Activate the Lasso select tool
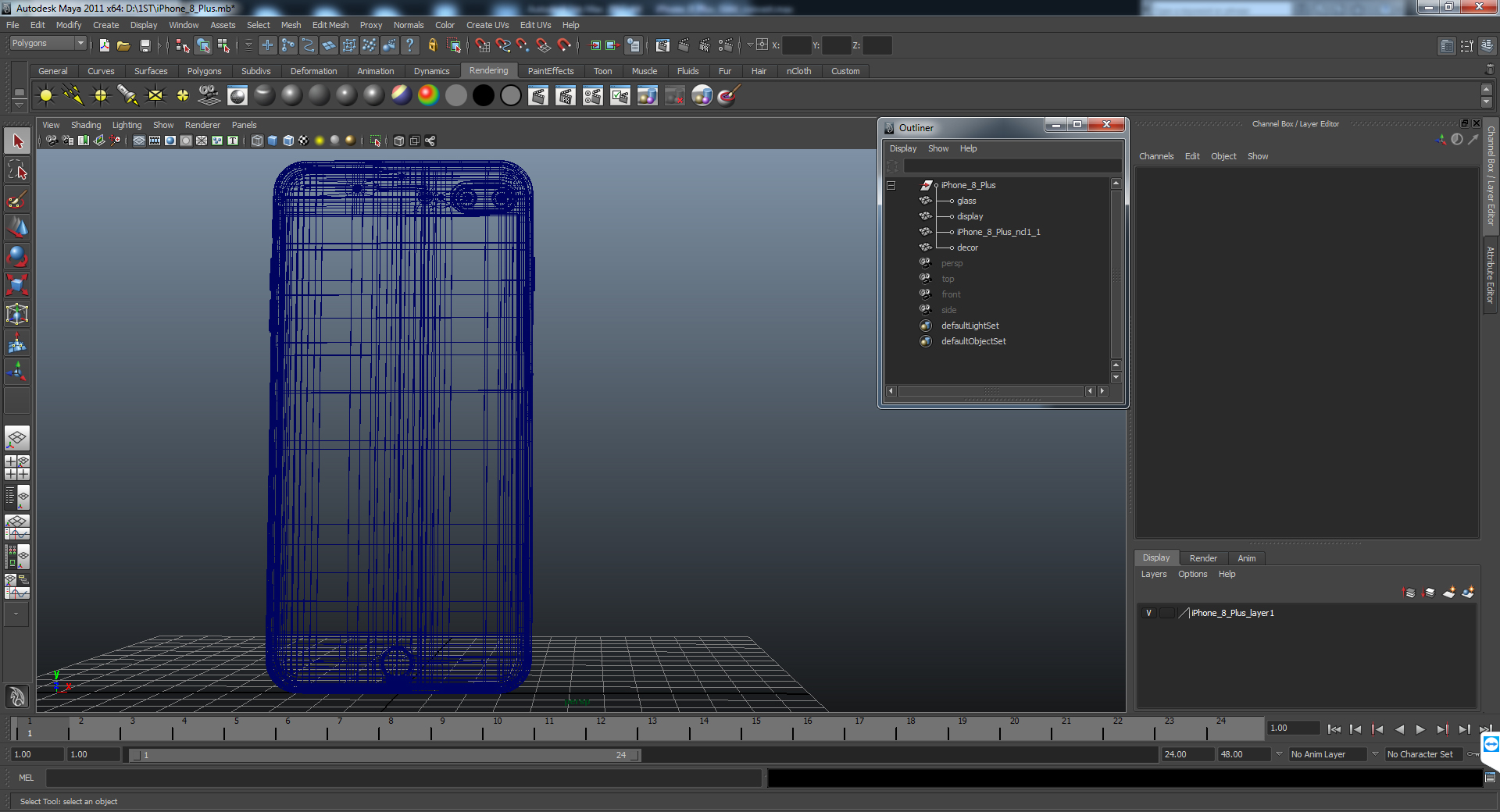This screenshot has width=1500, height=812. pos(17,170)
